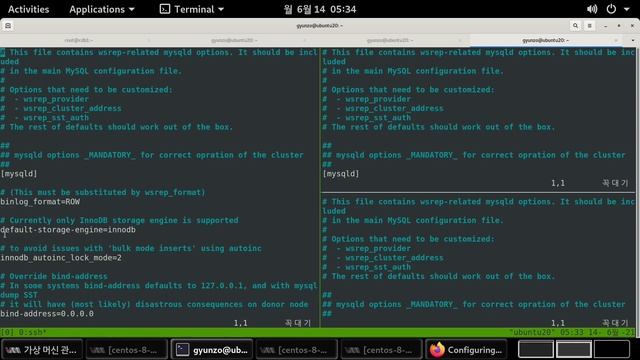640x360 pixels.
Task: Click [mysqld] header in top-right pane
Action: point(341,174)
